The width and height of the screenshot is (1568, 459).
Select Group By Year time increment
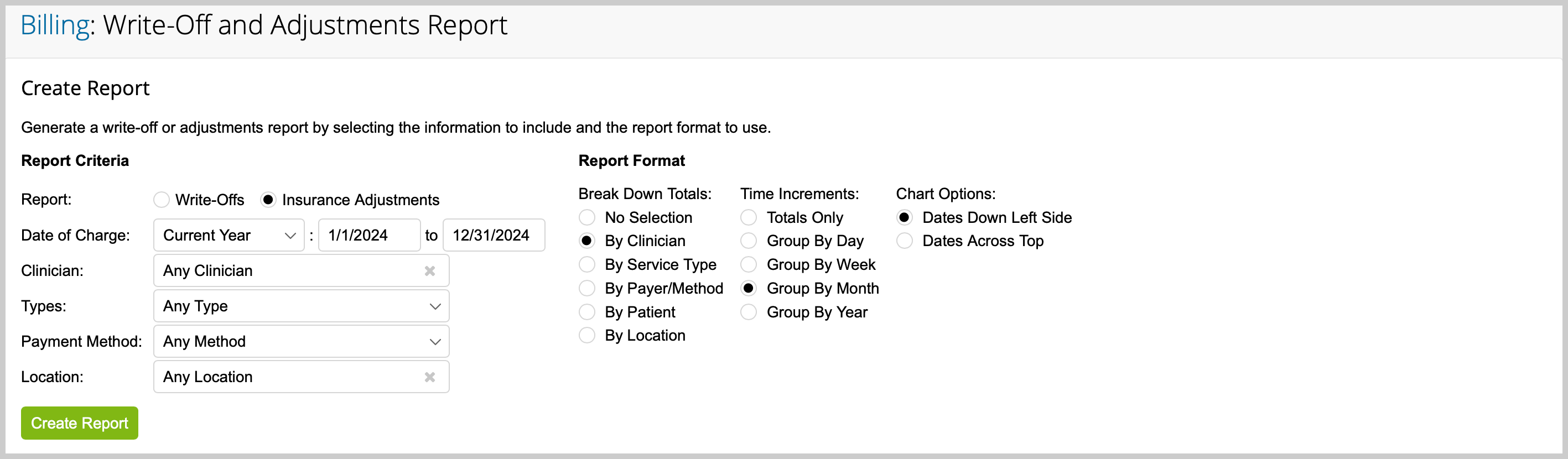coord(748,312)
